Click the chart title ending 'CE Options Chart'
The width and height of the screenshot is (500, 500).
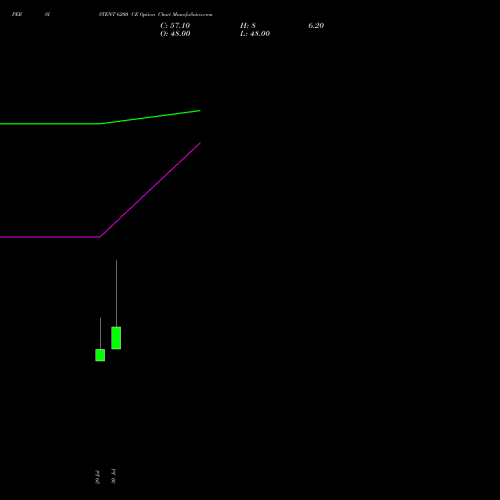pos(155,15)
